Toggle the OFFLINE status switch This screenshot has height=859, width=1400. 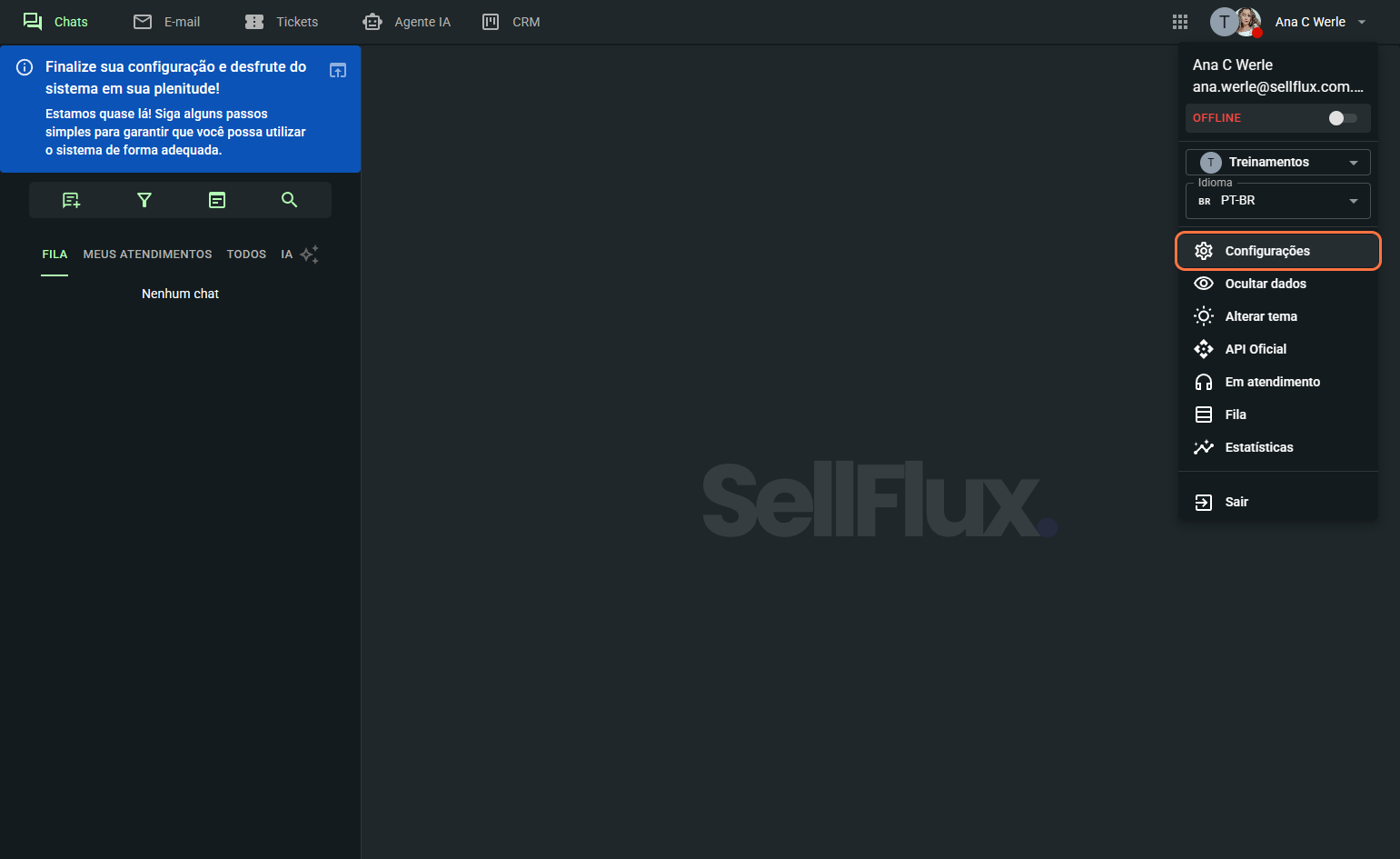pyautogui.click(x=1342, y=118)
